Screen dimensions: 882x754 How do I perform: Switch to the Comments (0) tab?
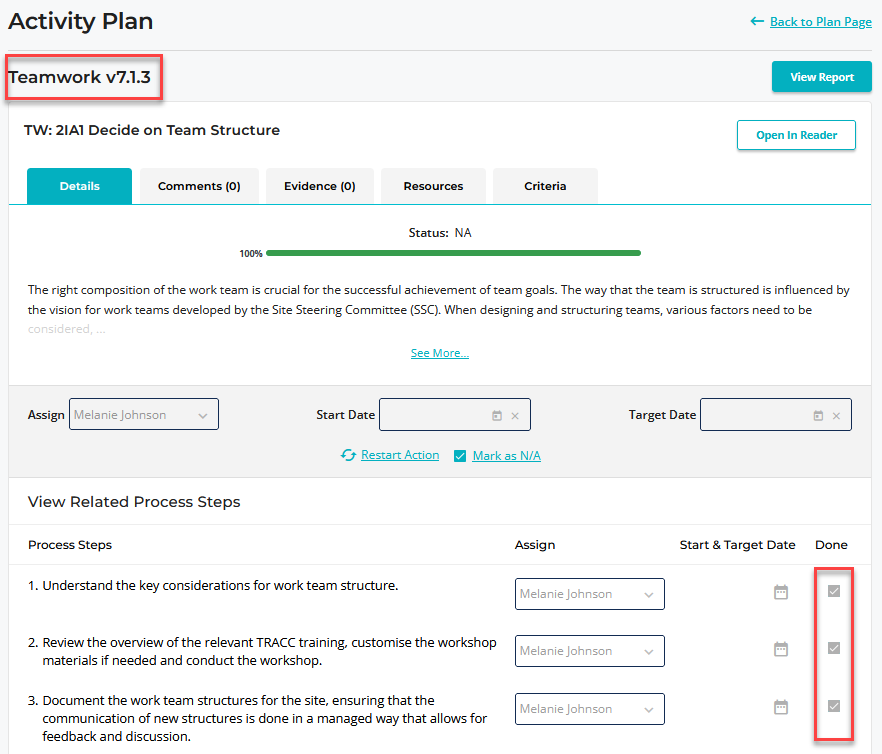(x=199, y=186)
